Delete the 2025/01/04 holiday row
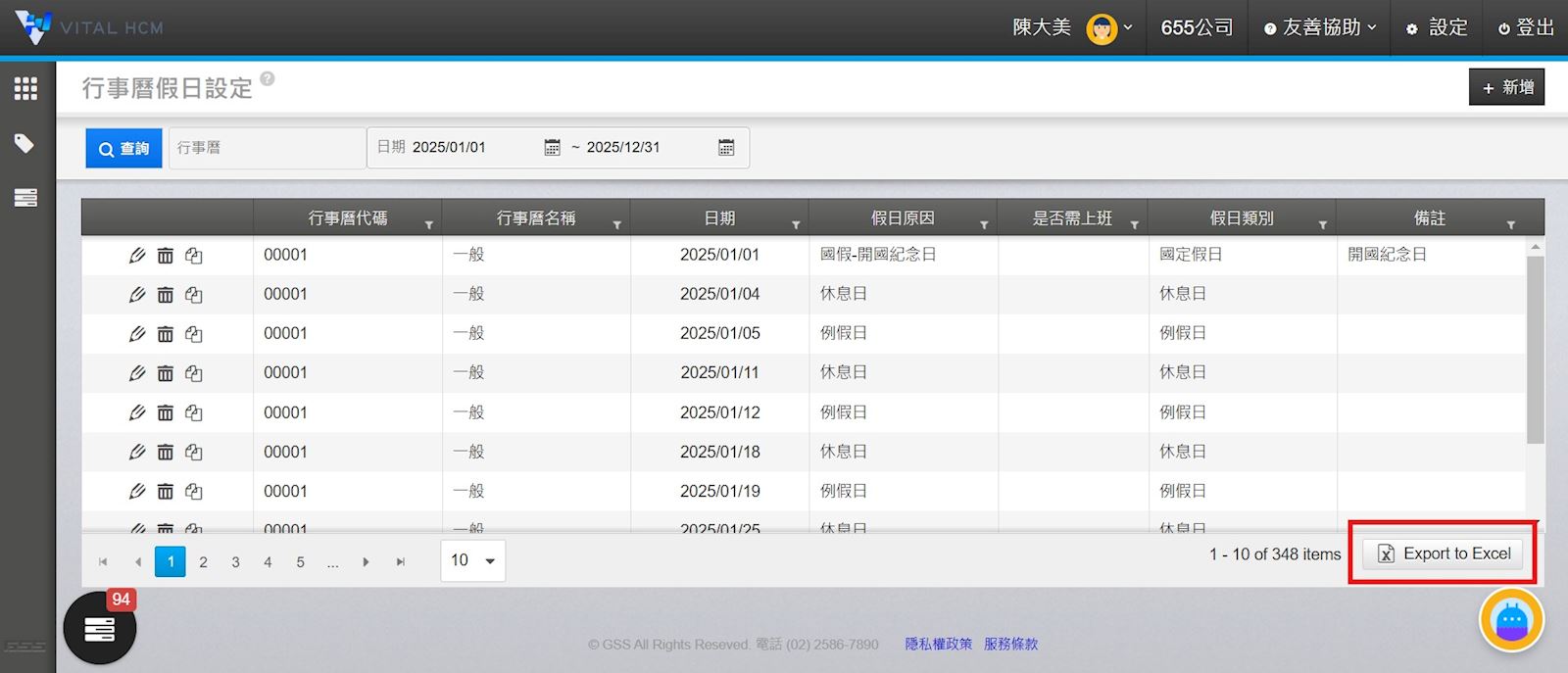 pyautogui.click(x=166, y=295)
